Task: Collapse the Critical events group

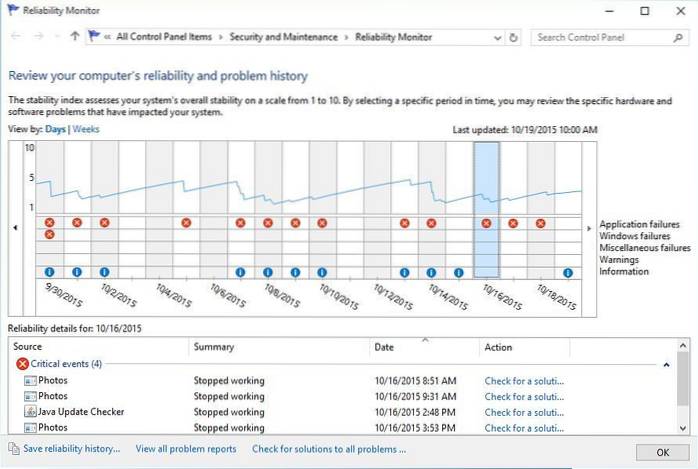Action: click(667, 365)
